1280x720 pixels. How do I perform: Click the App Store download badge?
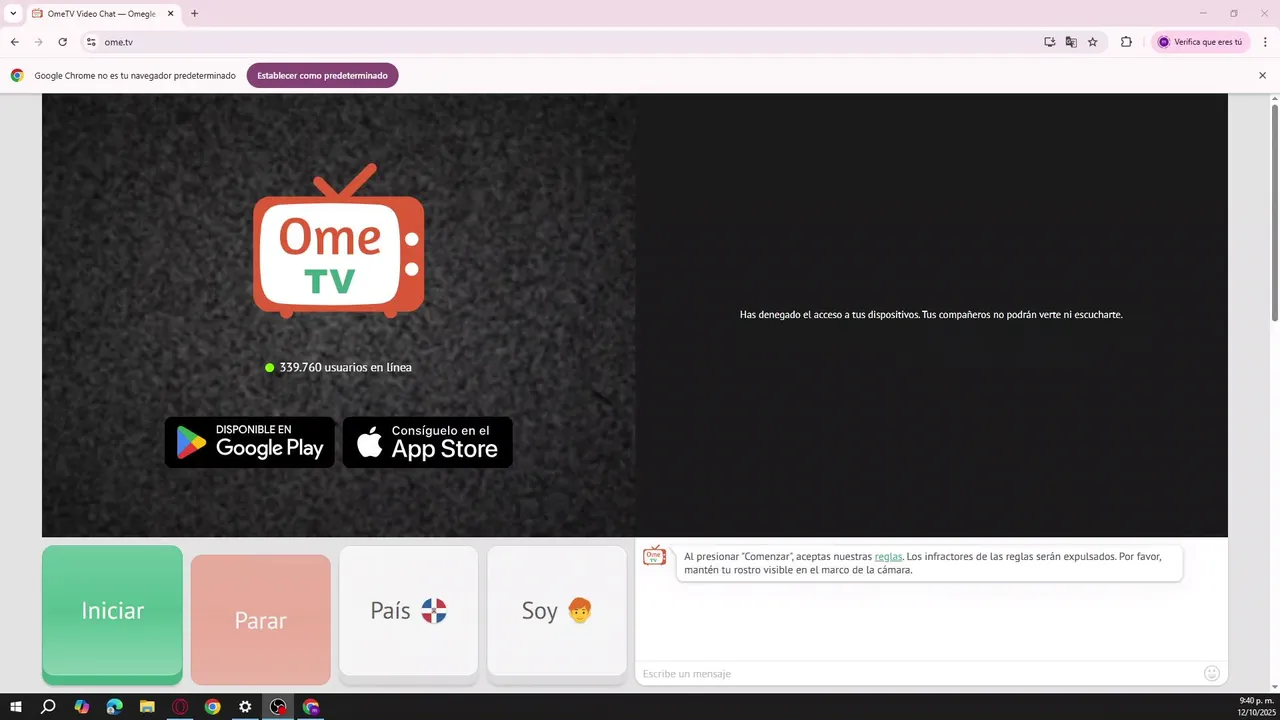click(428, 442)
